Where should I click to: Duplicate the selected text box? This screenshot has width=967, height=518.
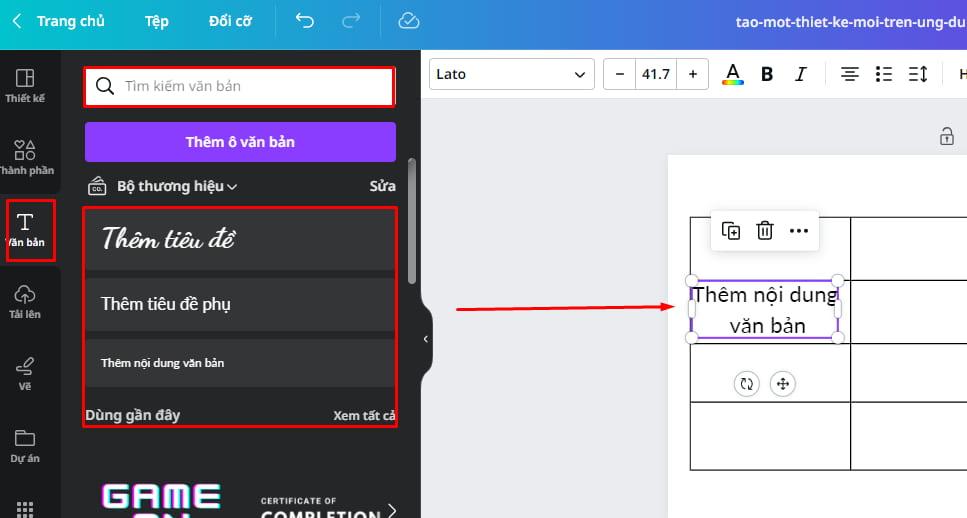click(731, 231)
